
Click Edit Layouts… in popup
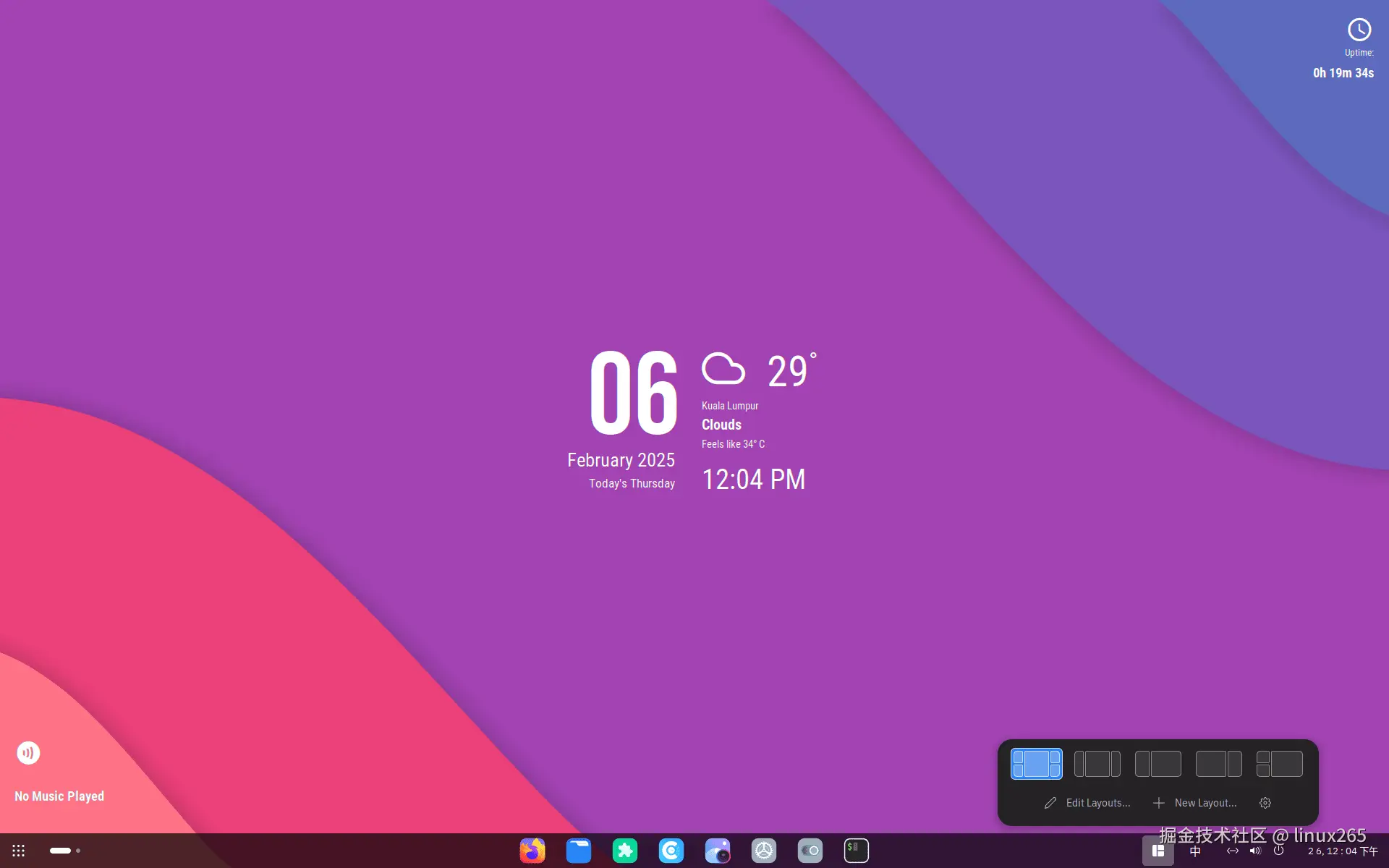coord(1087,803)
